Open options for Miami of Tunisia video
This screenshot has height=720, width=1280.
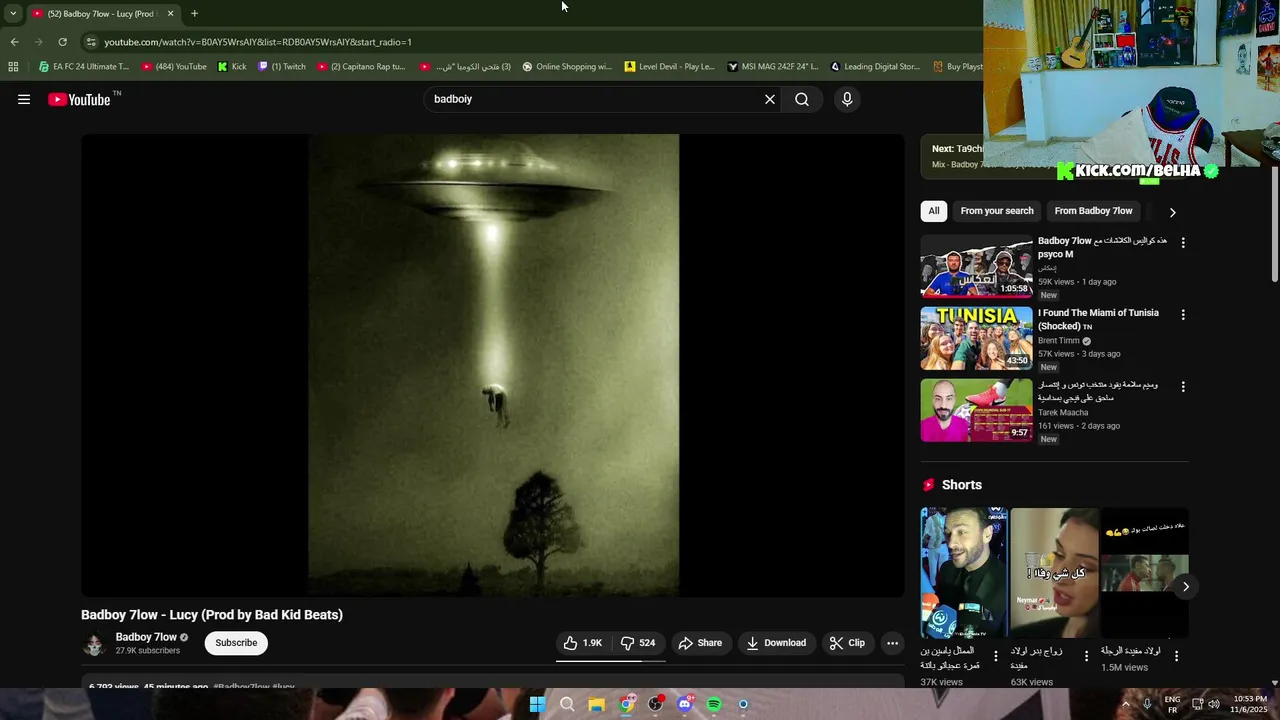coord(1183,315)
